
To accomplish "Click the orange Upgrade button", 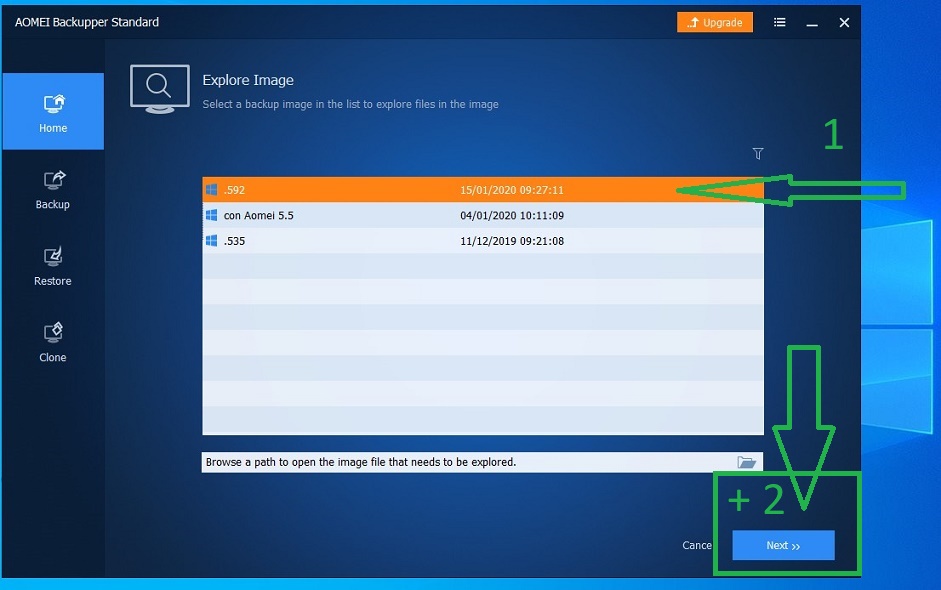I will (x=715, y=22).
